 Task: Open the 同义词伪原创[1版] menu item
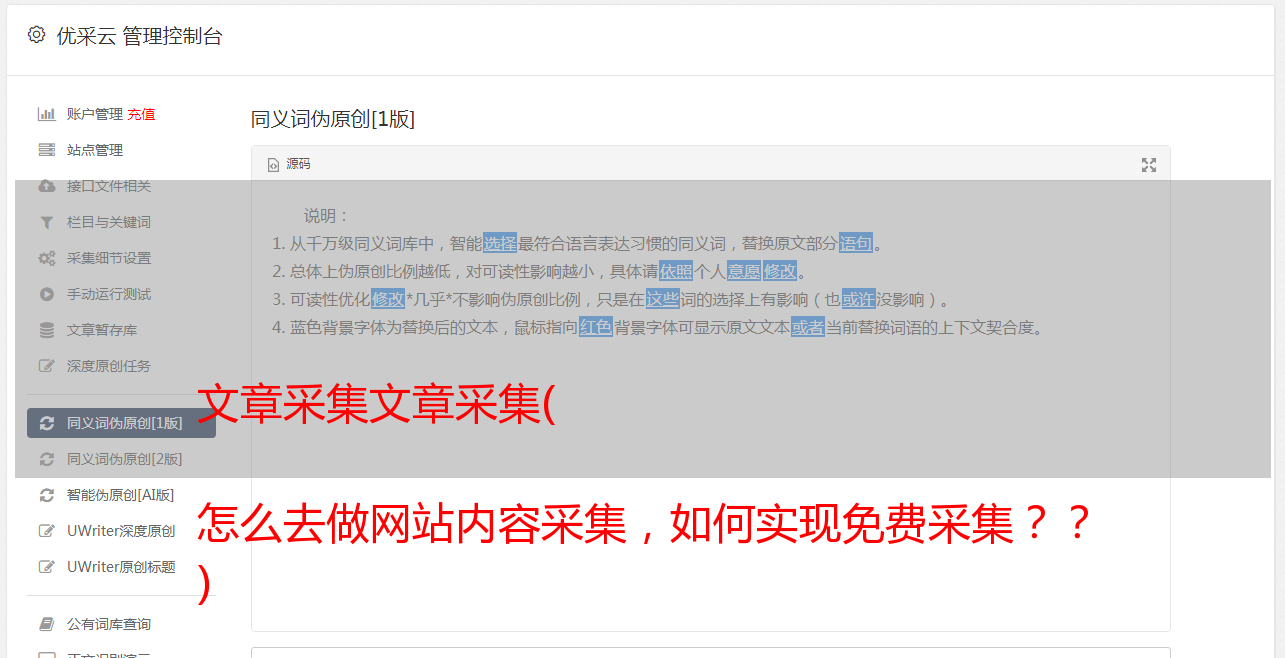(x=121, y=423)
